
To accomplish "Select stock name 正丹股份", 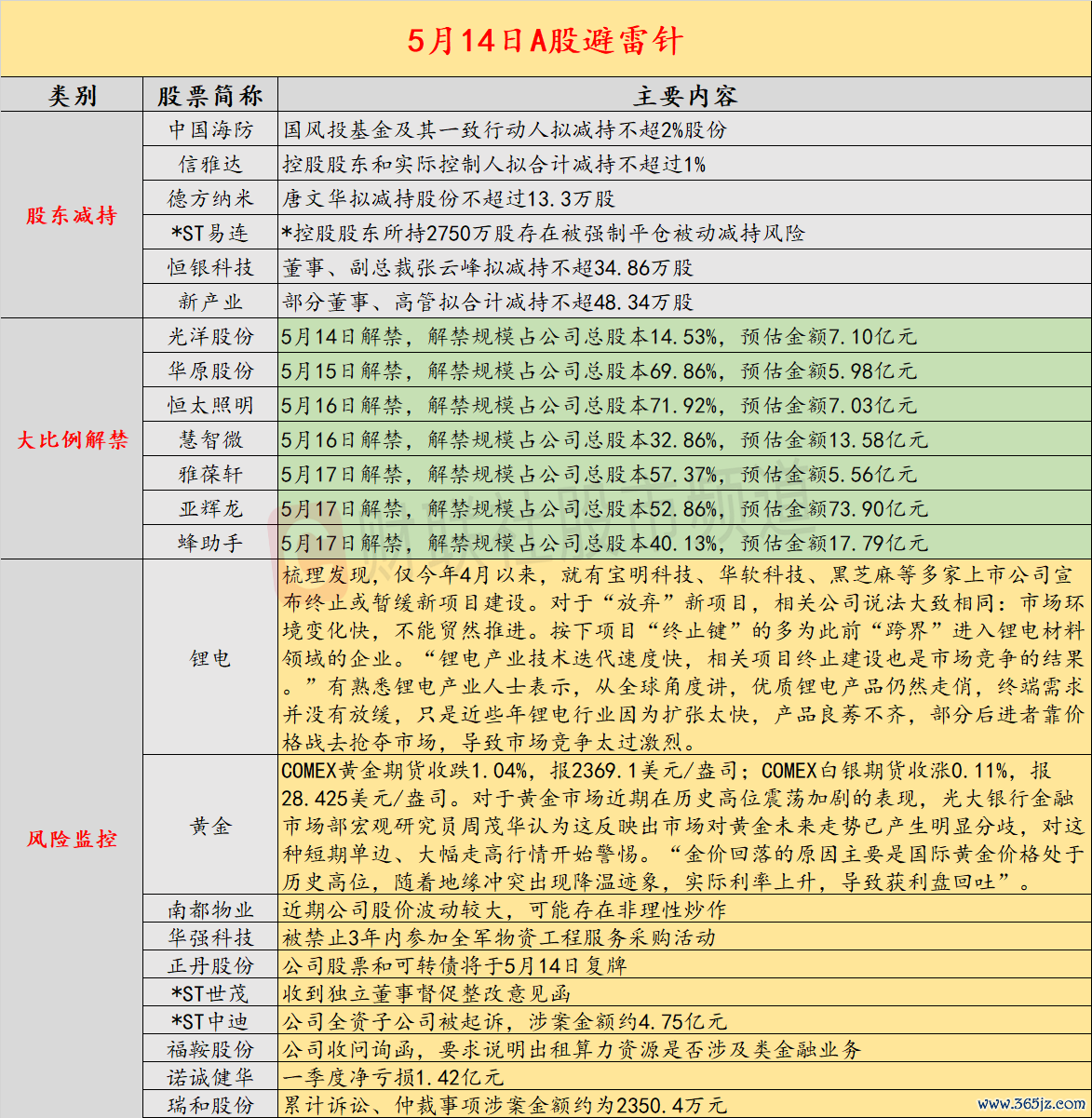I will (x=210, y=965).
